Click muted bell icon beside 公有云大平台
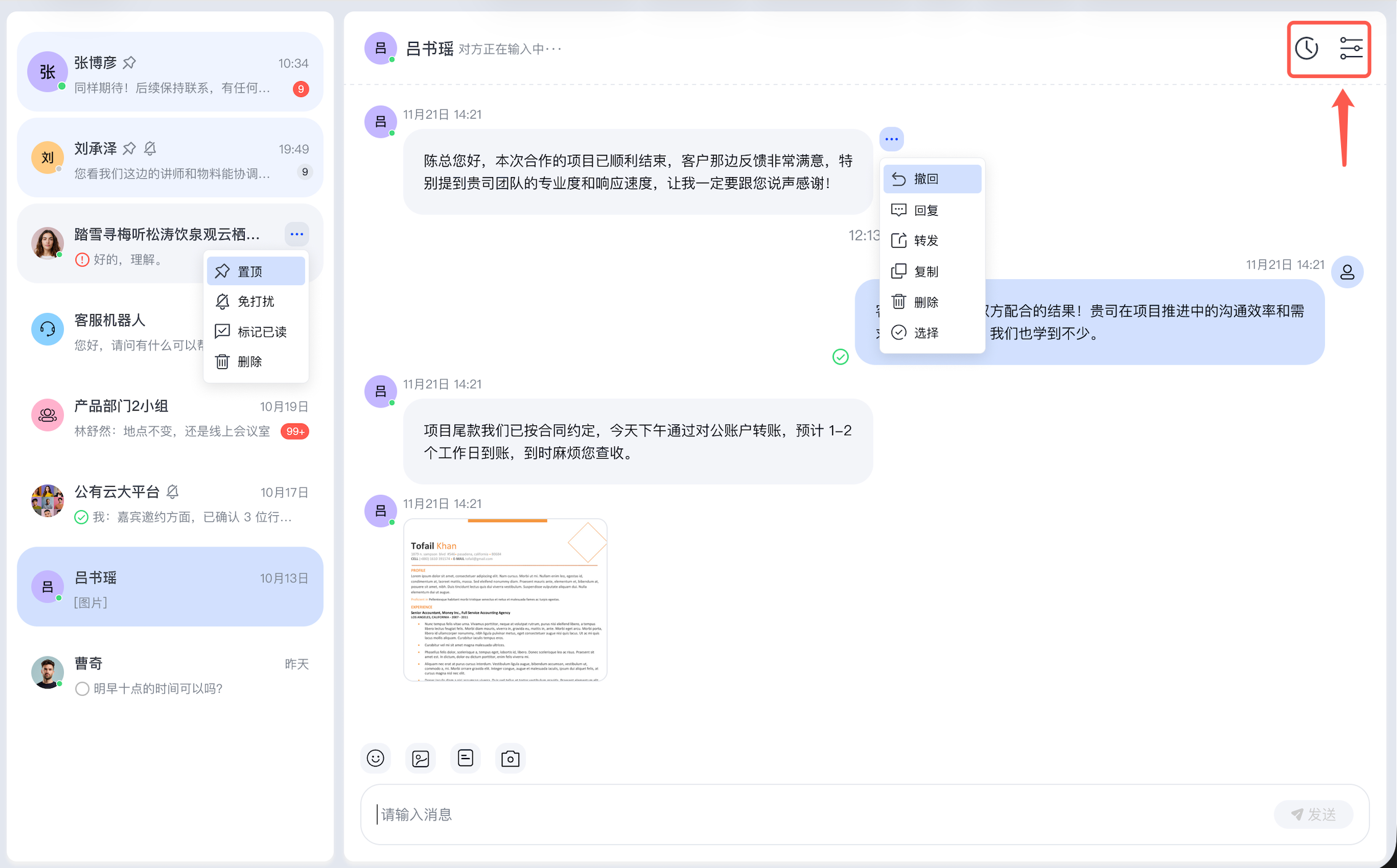The height and width of the screenshot is (868, 1397). point(173,492)
